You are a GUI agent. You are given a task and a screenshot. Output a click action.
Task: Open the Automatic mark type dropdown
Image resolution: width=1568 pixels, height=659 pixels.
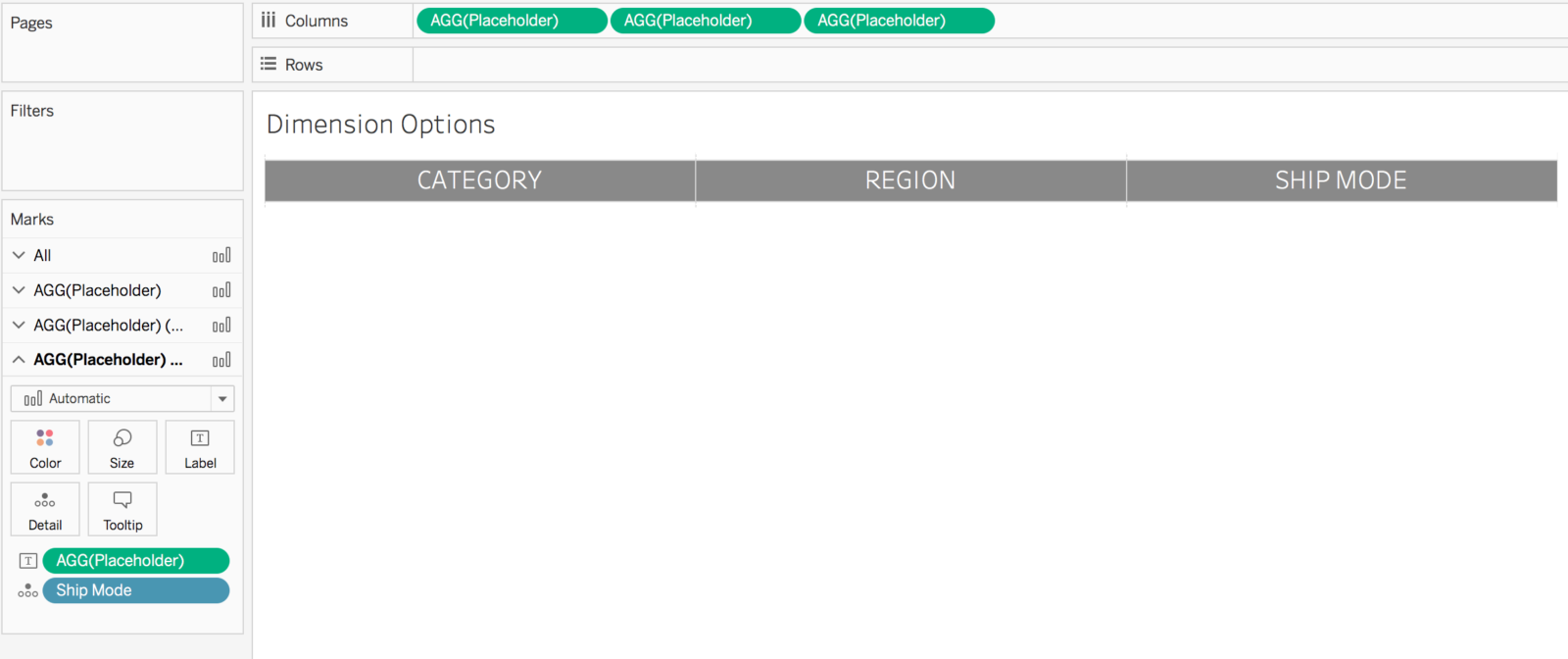222,399
